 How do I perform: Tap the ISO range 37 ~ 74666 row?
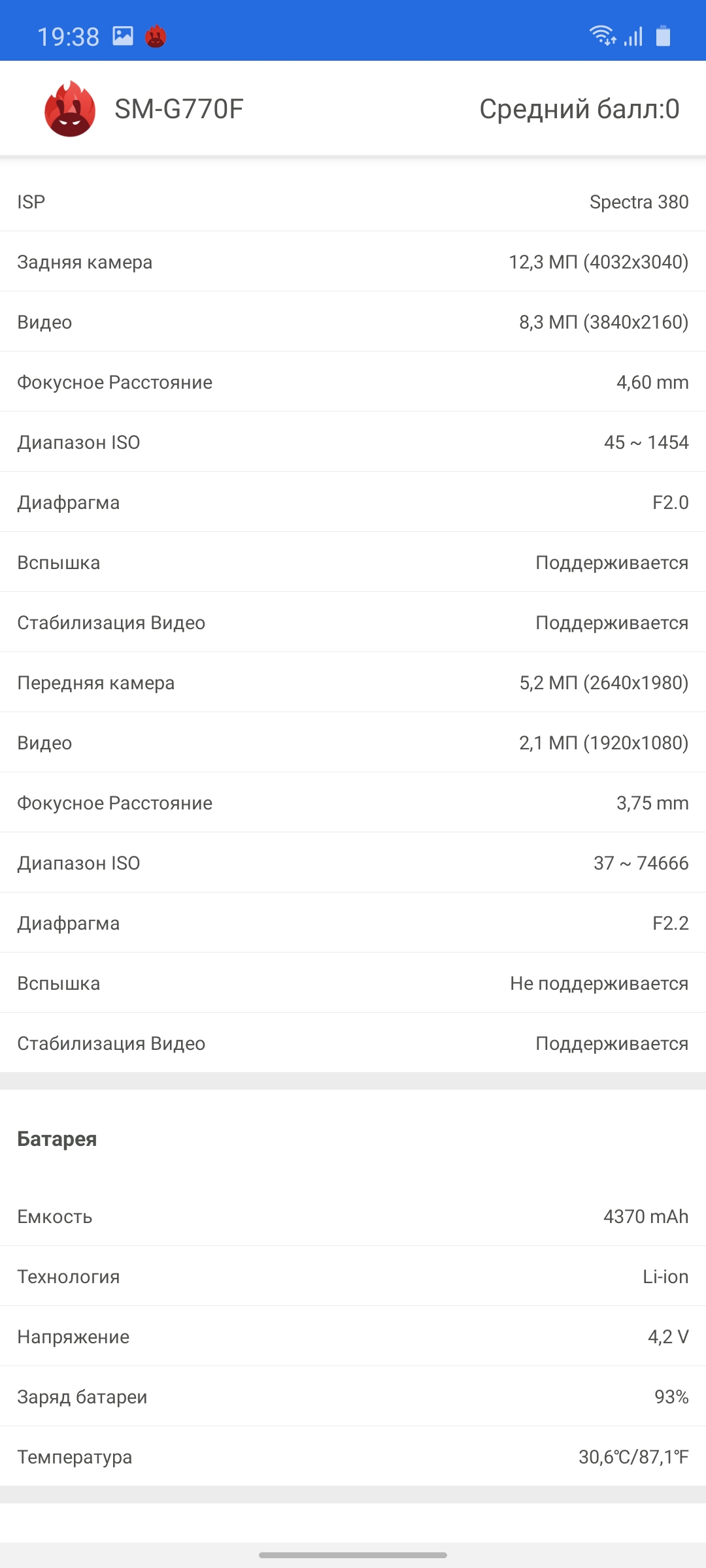(353, 863)
